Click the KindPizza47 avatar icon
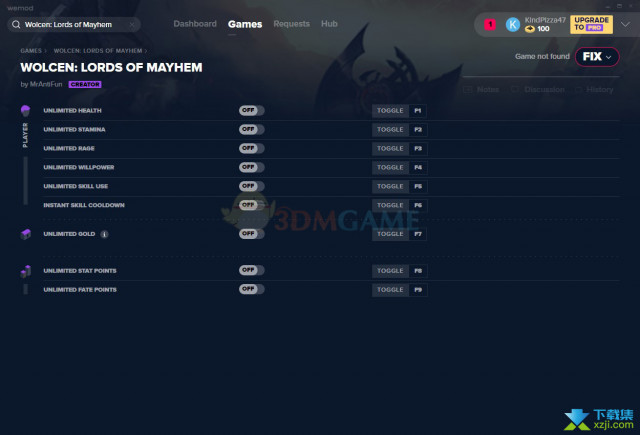The width and height of the screenshot is (640, 435). (x=513, y=24)
